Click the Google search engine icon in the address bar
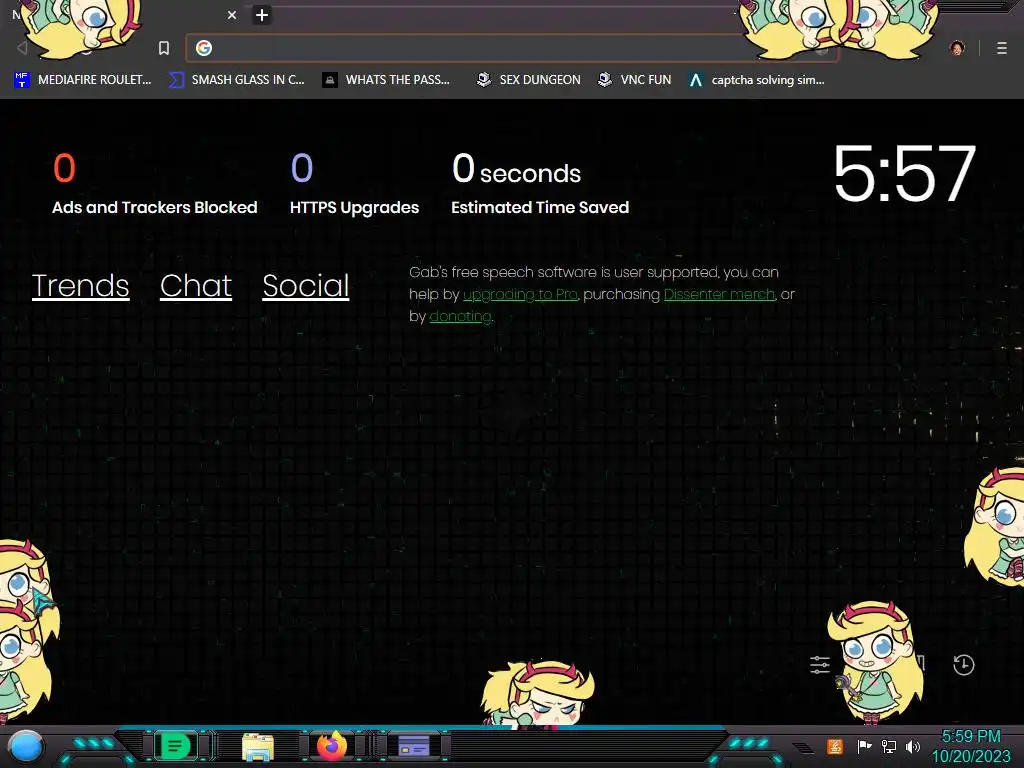1024x768 pixels. [204, 48]
